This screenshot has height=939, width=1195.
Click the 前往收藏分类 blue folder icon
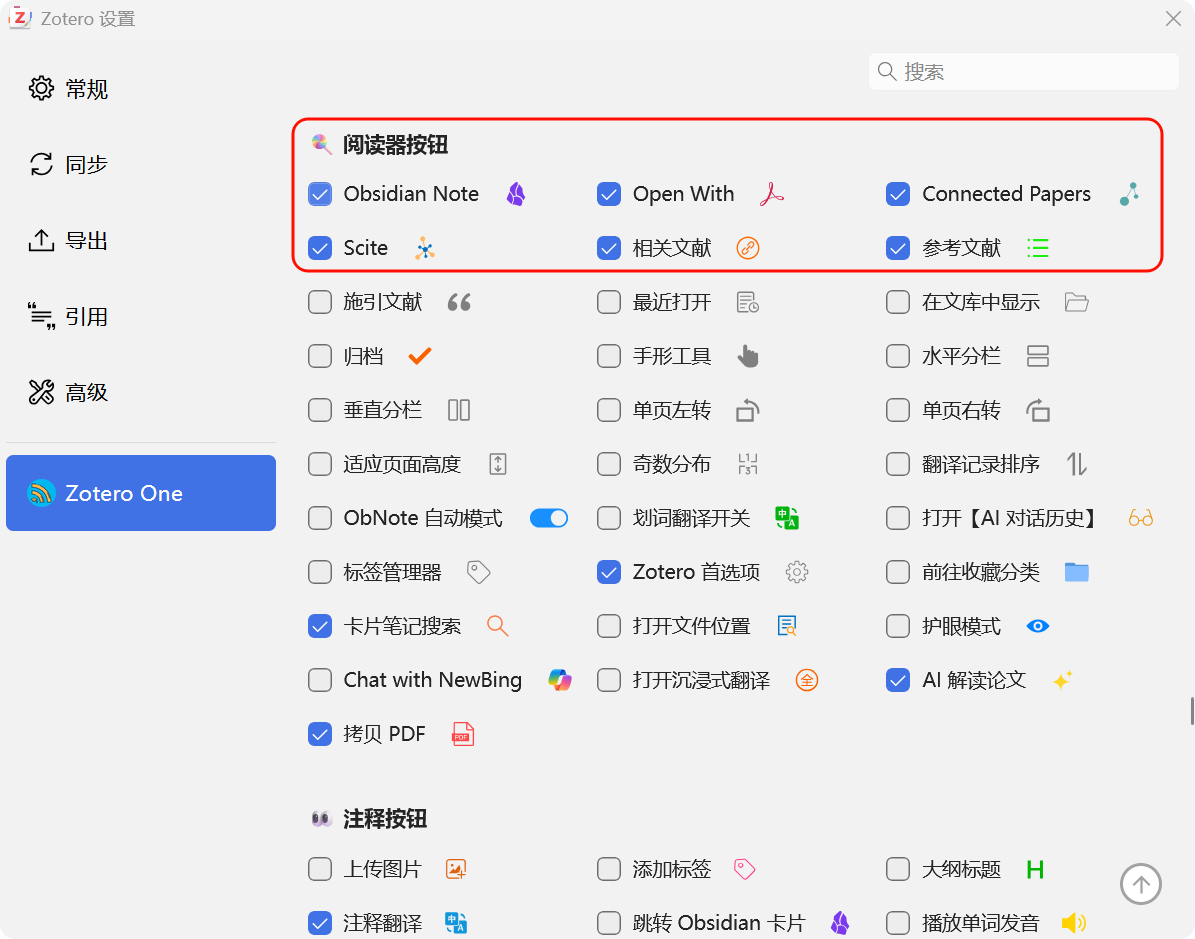[1076, 572]
